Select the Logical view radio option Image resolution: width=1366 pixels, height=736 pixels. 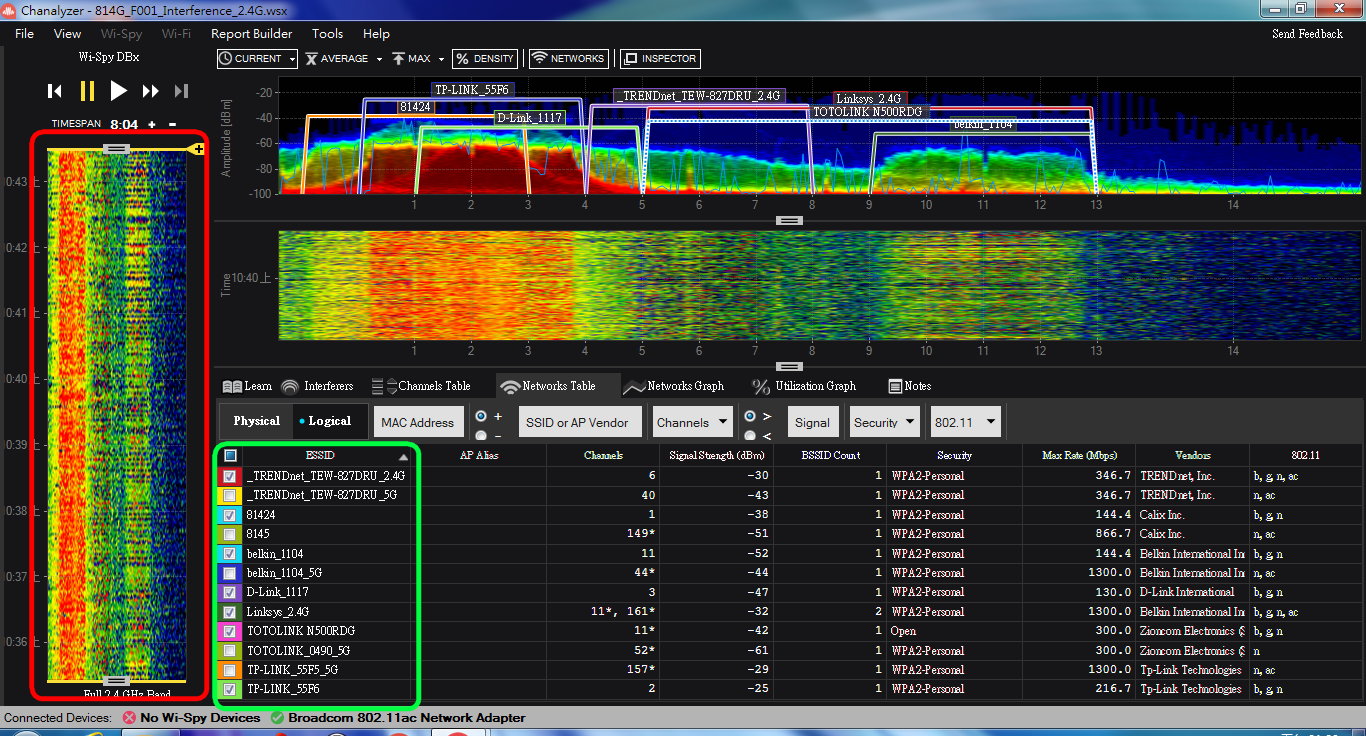[329, 421]
